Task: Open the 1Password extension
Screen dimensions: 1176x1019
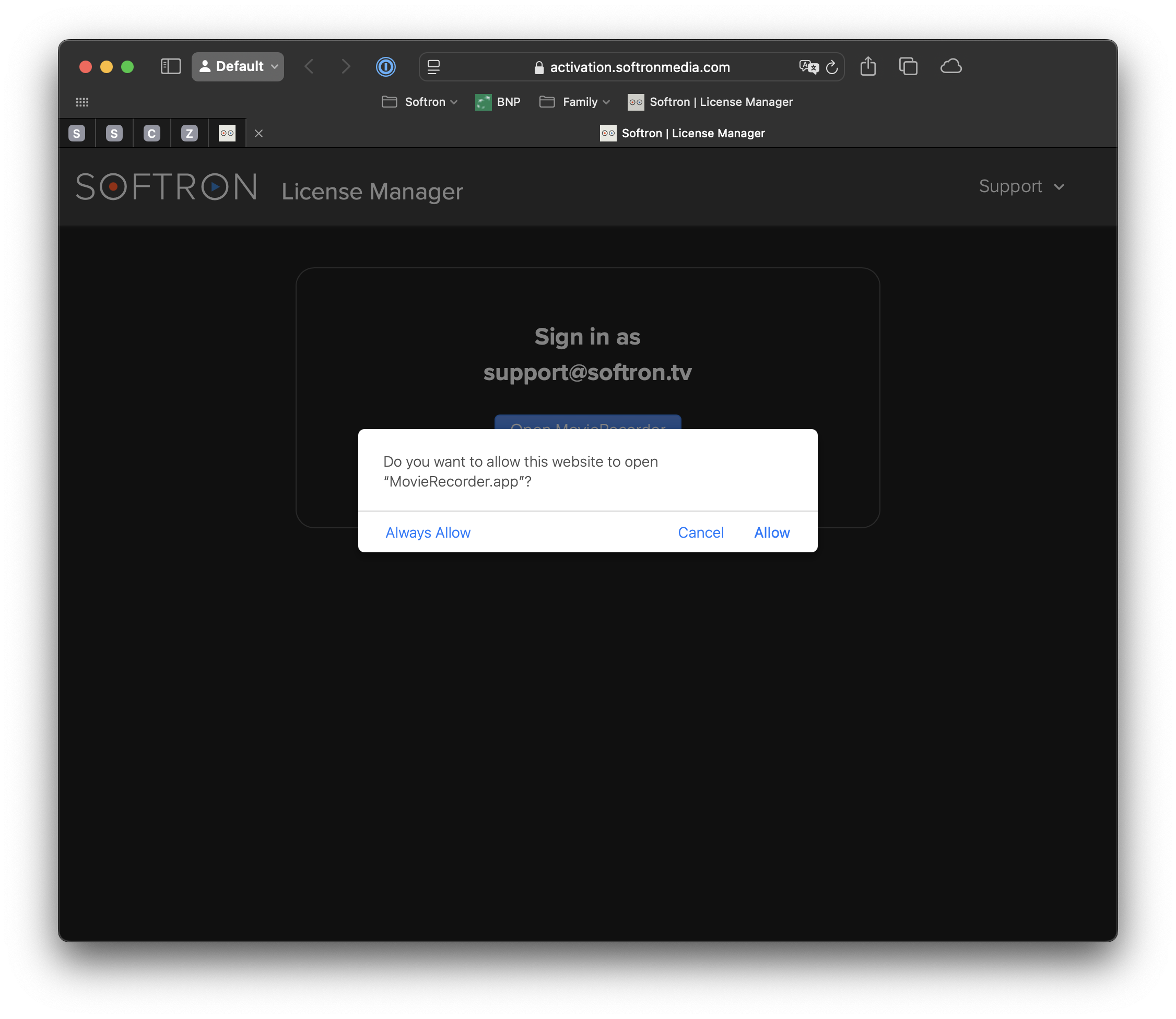Action: (x=386, y=66)
